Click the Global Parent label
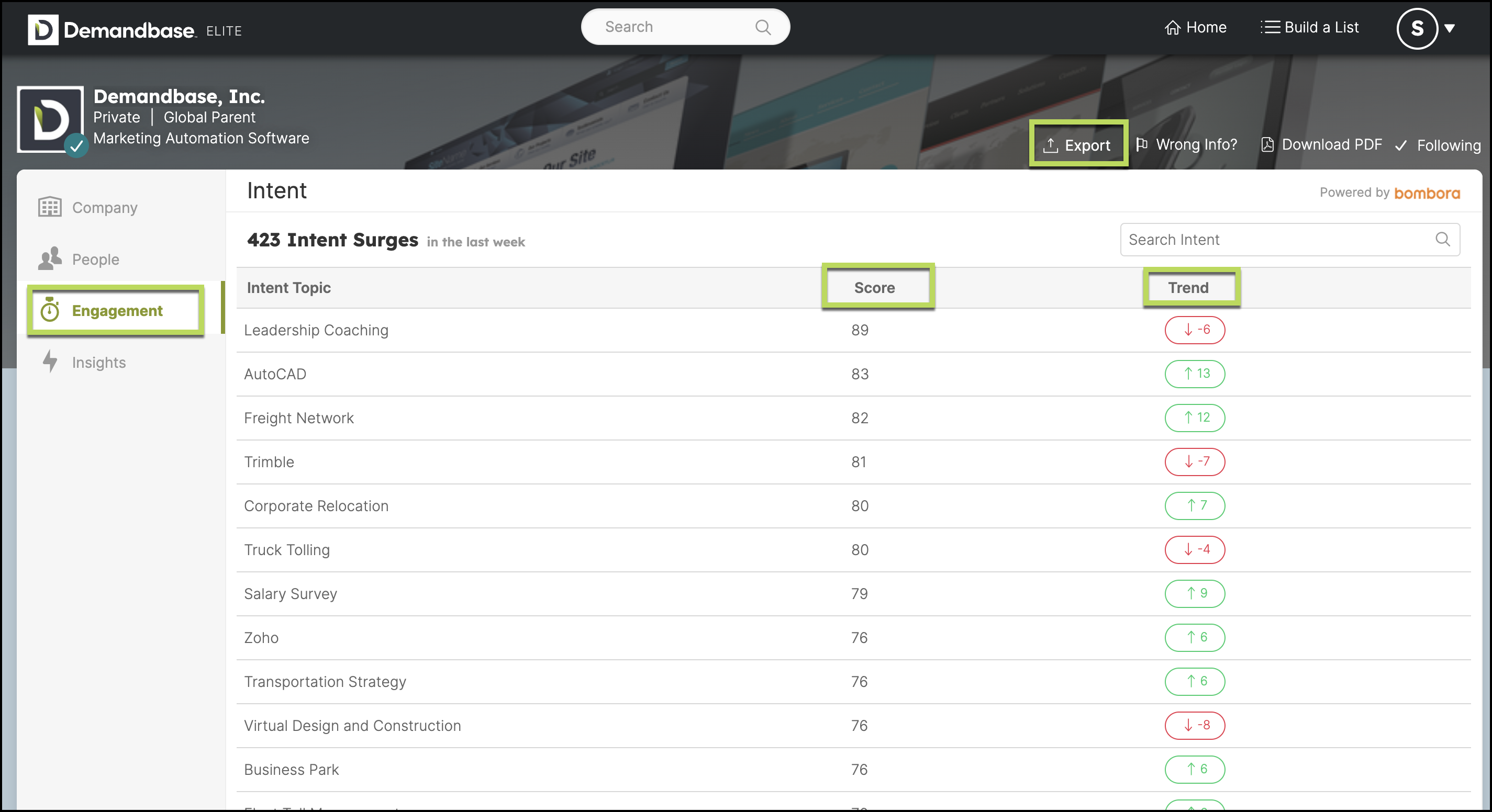The width and height of the screenshot is (1492, 812). (x=209, y=117)
